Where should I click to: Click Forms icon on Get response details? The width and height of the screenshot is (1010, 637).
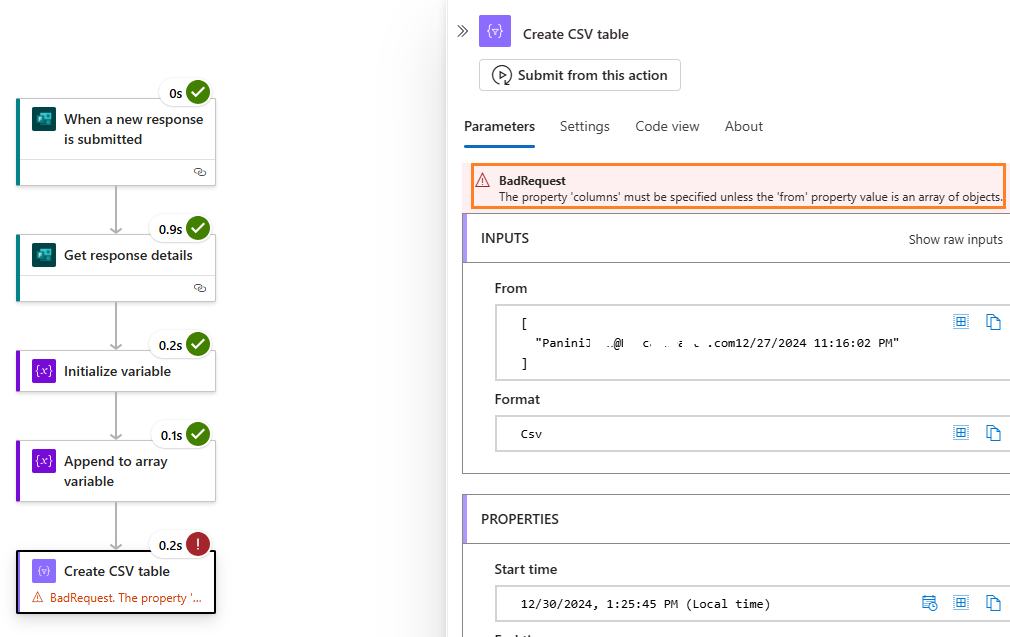coord(44,255)
